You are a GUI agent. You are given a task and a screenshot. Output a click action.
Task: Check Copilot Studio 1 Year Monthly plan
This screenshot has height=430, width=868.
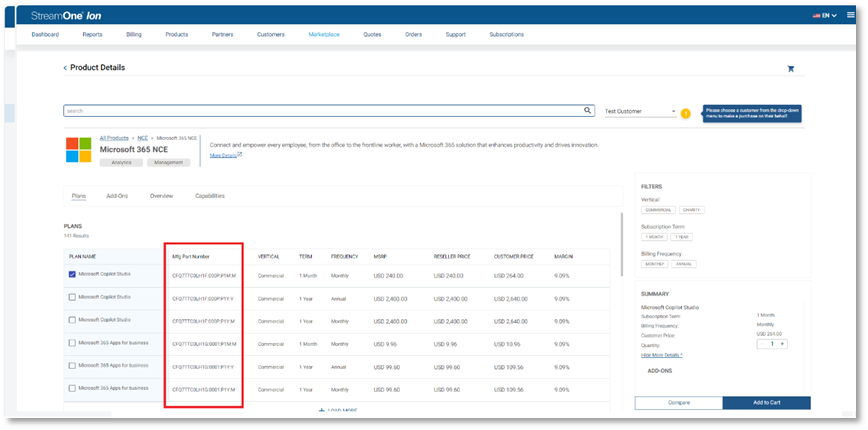point(73,320)
